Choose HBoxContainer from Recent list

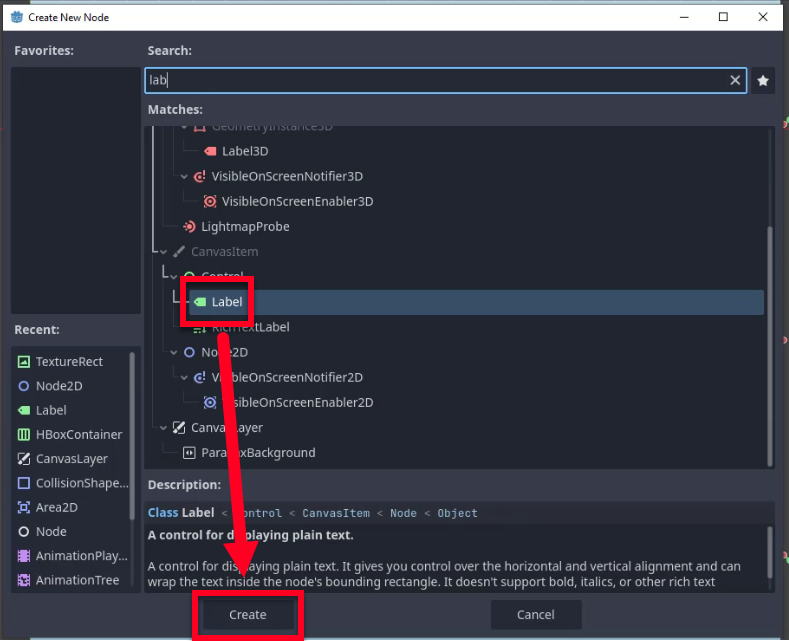coord(79,434)
